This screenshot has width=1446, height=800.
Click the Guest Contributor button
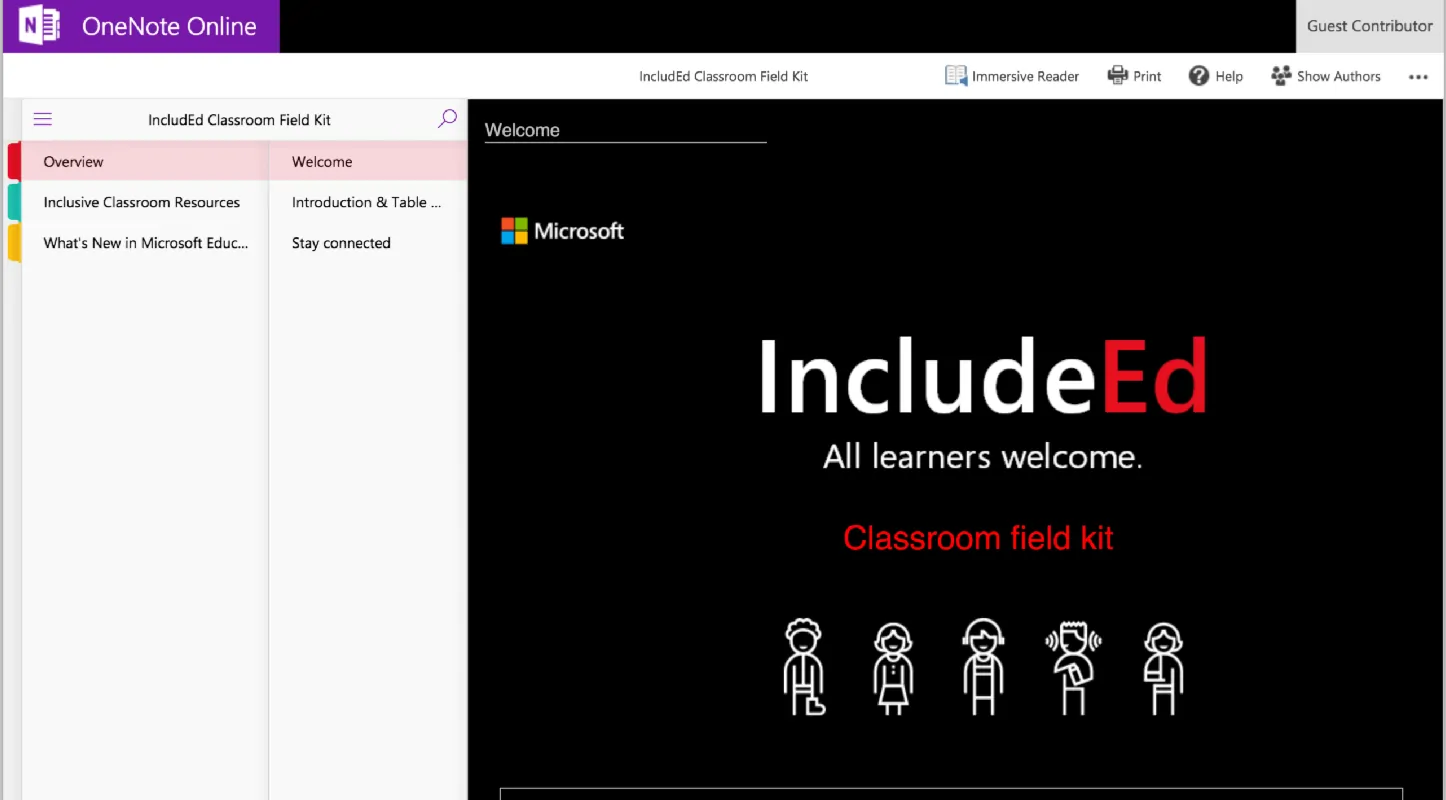click(x=1369, y=26)
